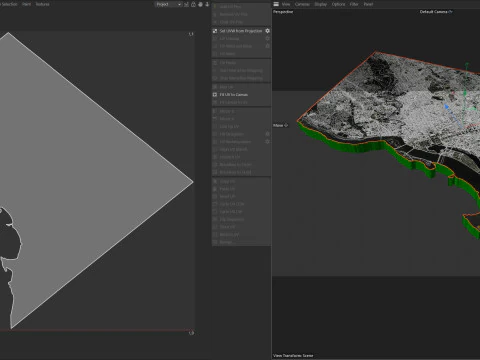Open the UV Straighten settings gear
Image resolution: width=480 pixels, height=360 pixels.
(267, 134)
